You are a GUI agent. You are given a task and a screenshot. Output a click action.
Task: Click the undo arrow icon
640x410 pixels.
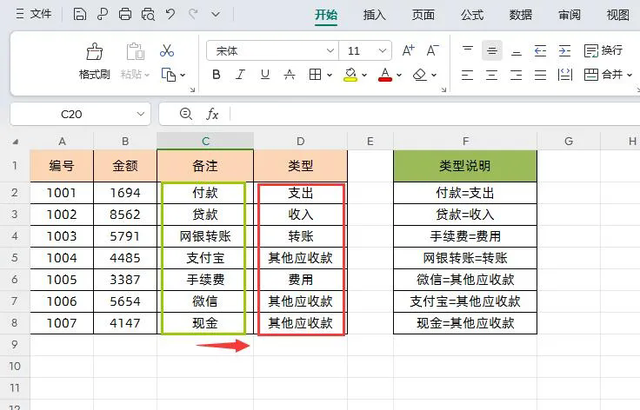(170, 15)
